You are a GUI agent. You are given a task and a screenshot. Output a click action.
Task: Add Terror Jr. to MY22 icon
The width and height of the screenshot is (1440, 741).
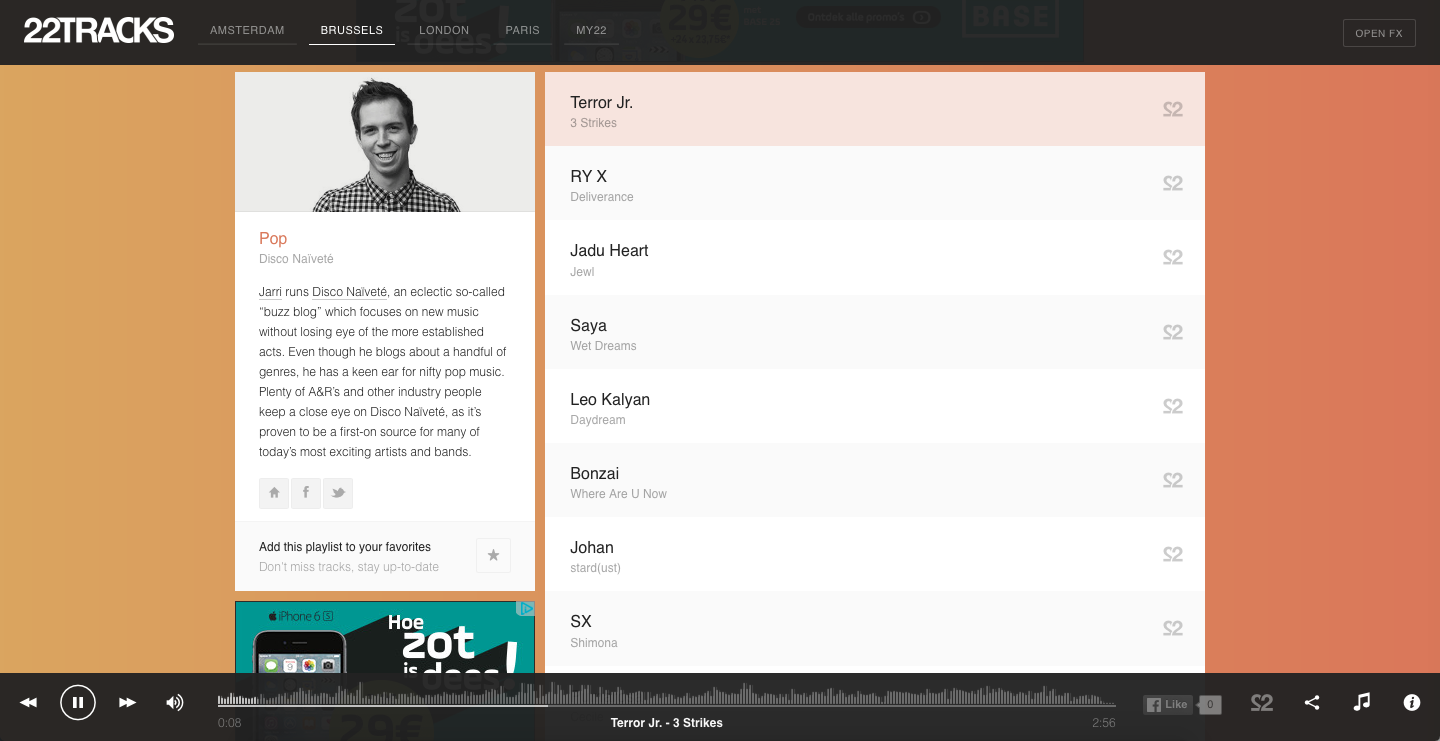1173,109
